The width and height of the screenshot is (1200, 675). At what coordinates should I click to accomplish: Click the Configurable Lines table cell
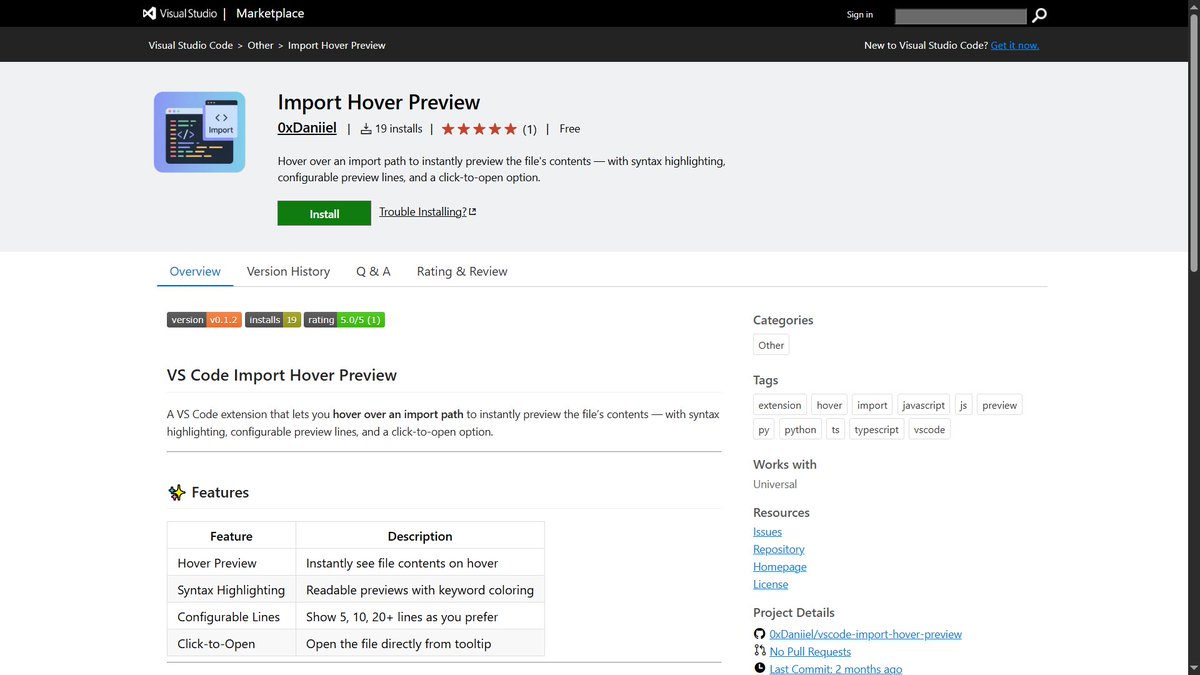click(x=231, y=617)
